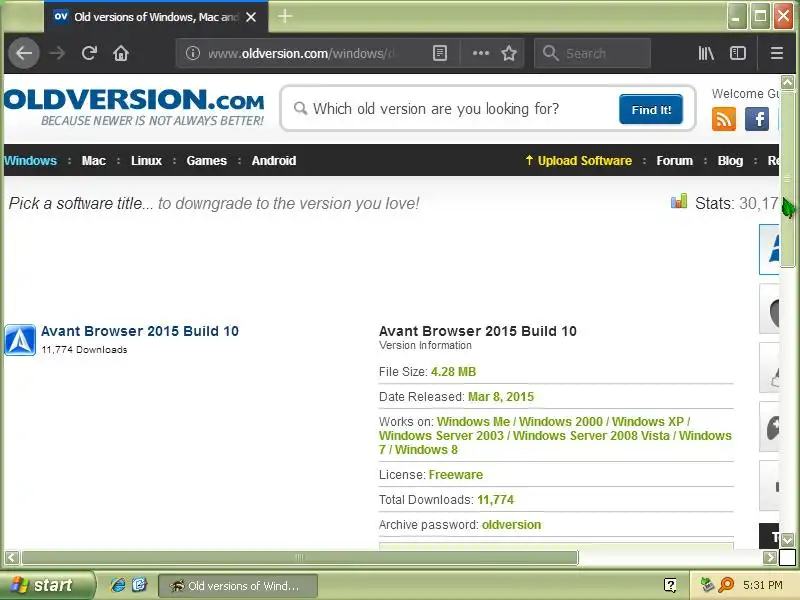Open the RSS feed icon
The width and height of the screenshot is (800, 600).
(723, 119)
